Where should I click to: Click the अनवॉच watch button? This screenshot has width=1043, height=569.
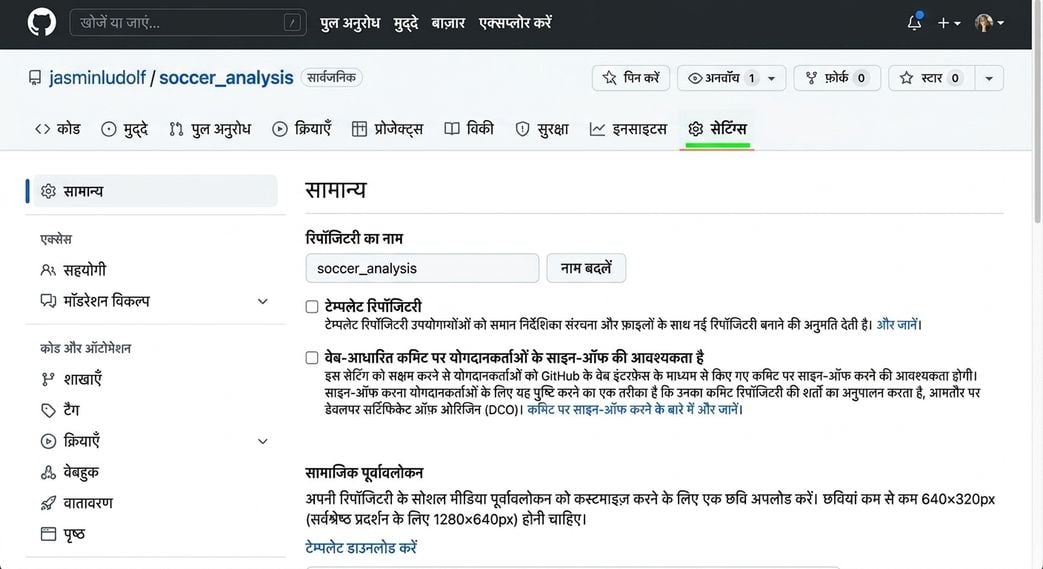[720, 78]
